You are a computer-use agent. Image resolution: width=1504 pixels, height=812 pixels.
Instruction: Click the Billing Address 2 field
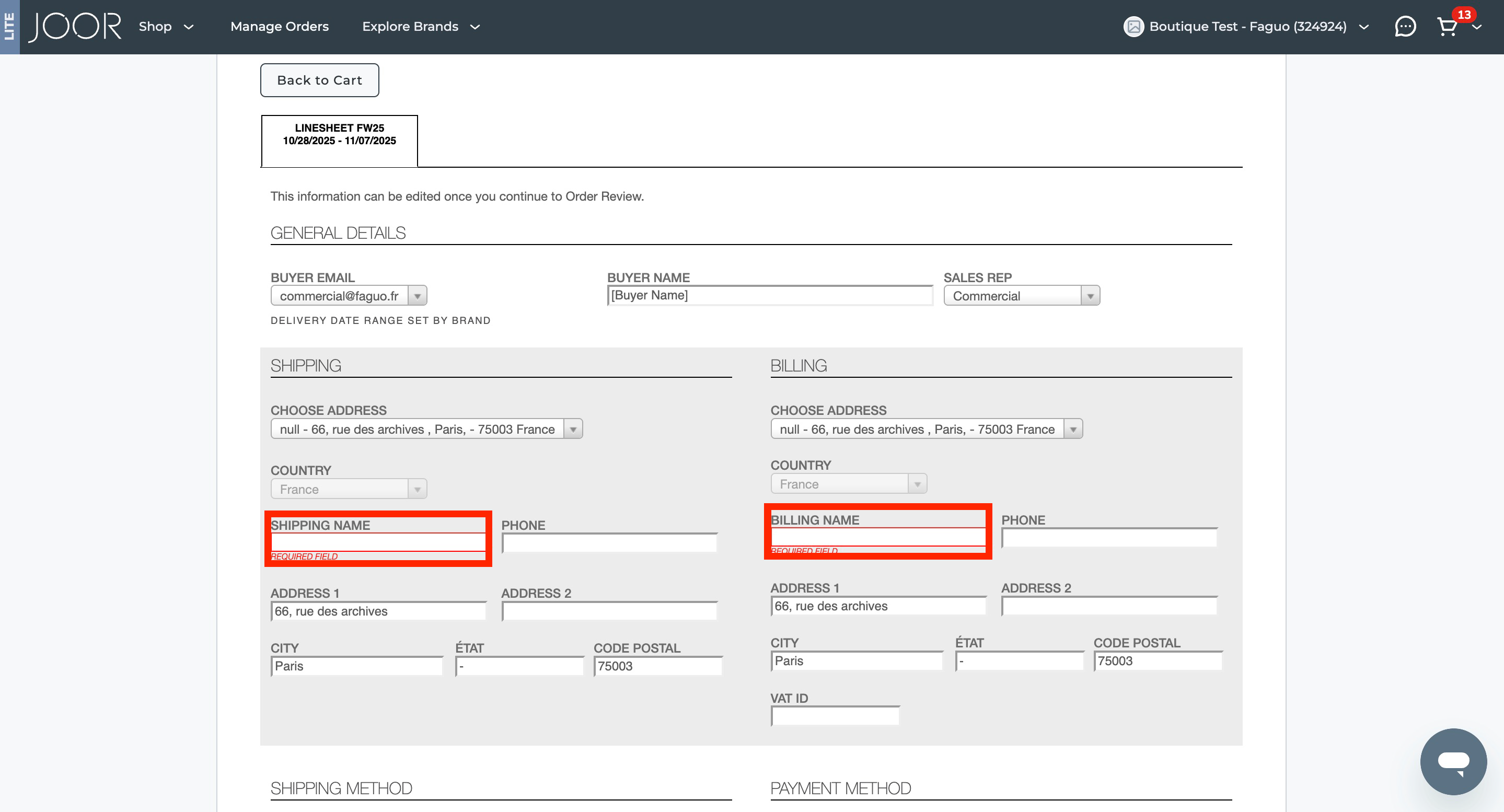1109,606
